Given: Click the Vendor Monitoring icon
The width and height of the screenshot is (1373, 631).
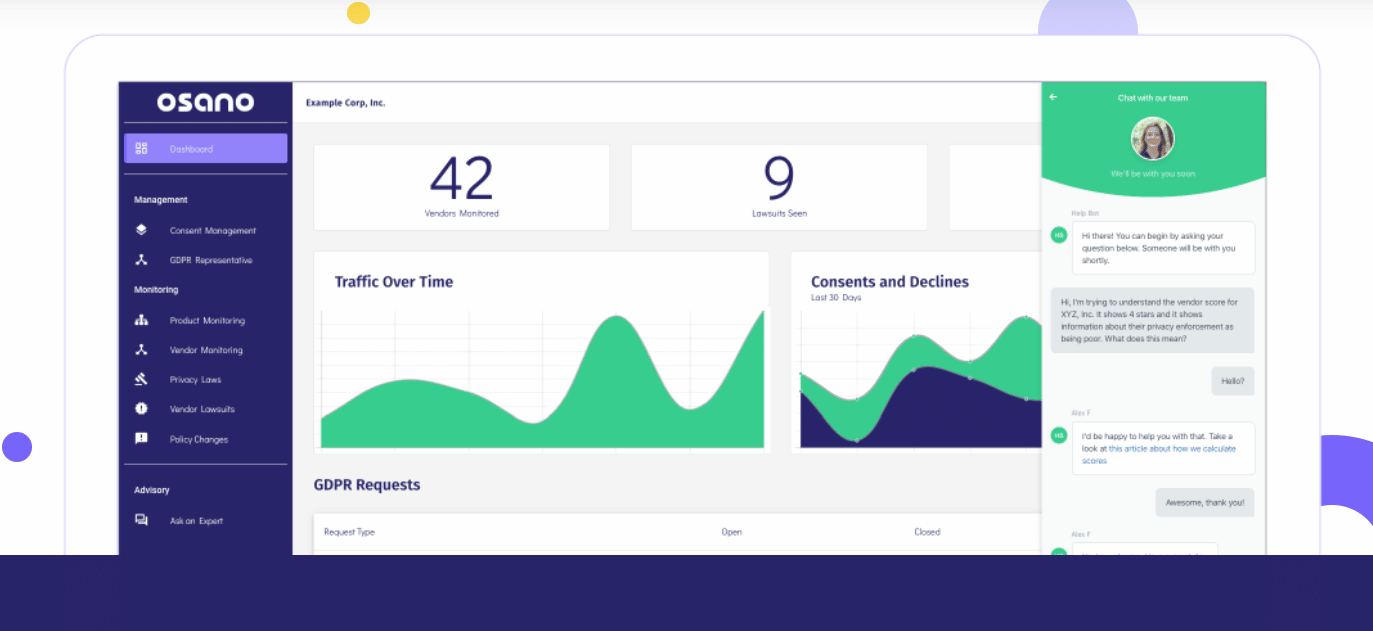Looking at the screenshot, I should pos(141,350).
